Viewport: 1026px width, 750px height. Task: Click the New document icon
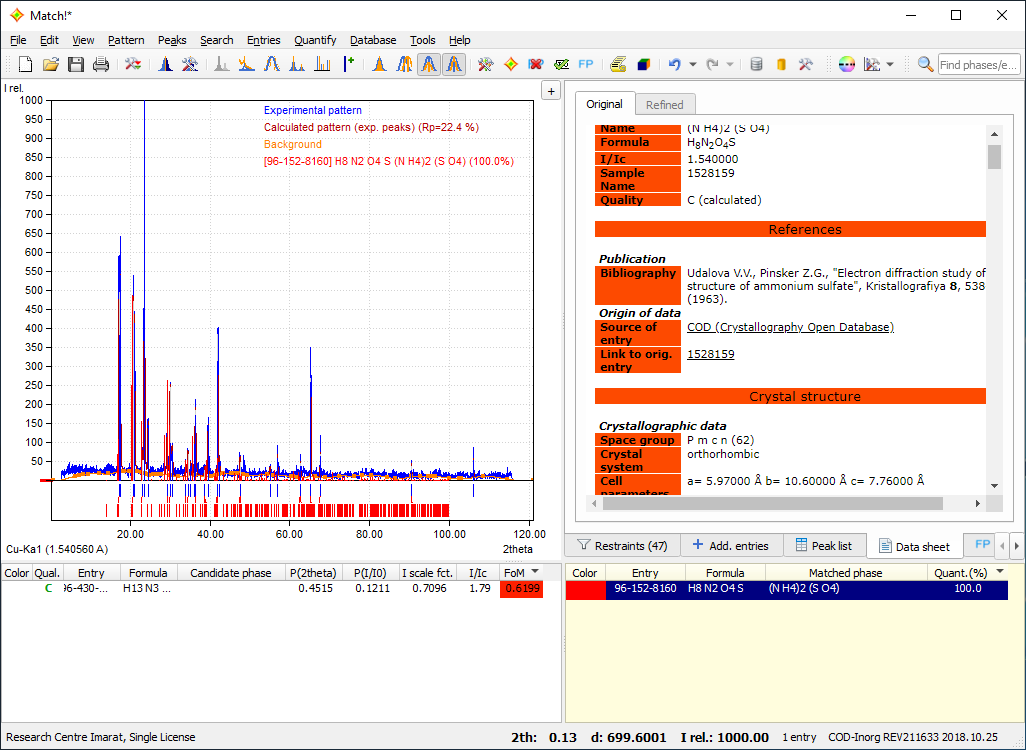click(25, 65)
